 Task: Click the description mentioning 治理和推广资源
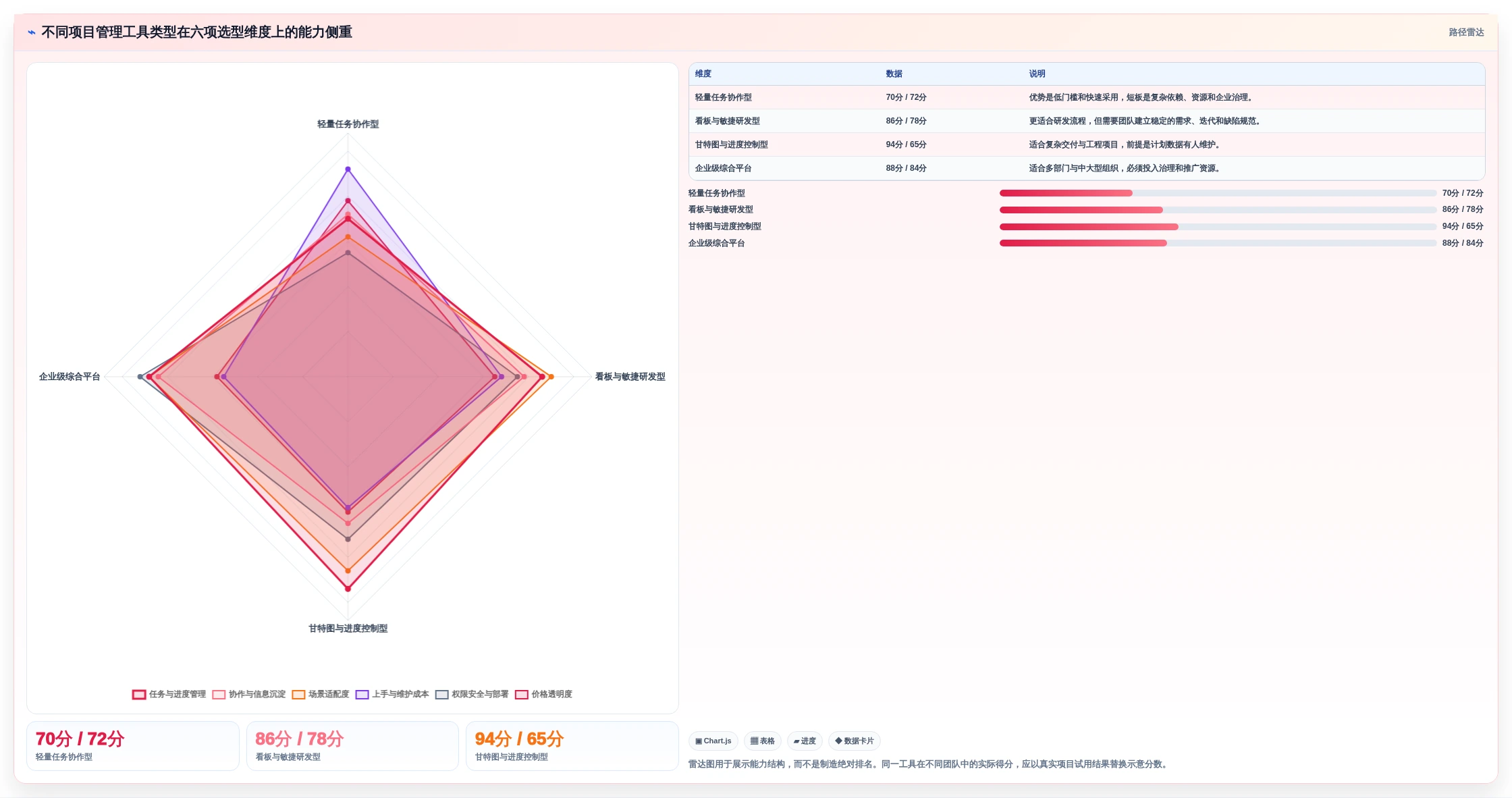(1126, 168)
